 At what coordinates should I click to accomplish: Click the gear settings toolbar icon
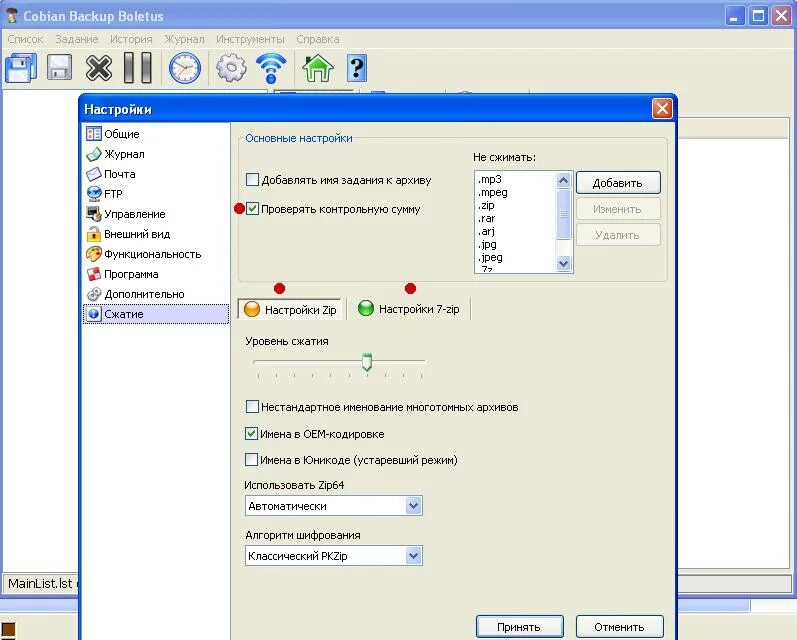click(231, 68)
